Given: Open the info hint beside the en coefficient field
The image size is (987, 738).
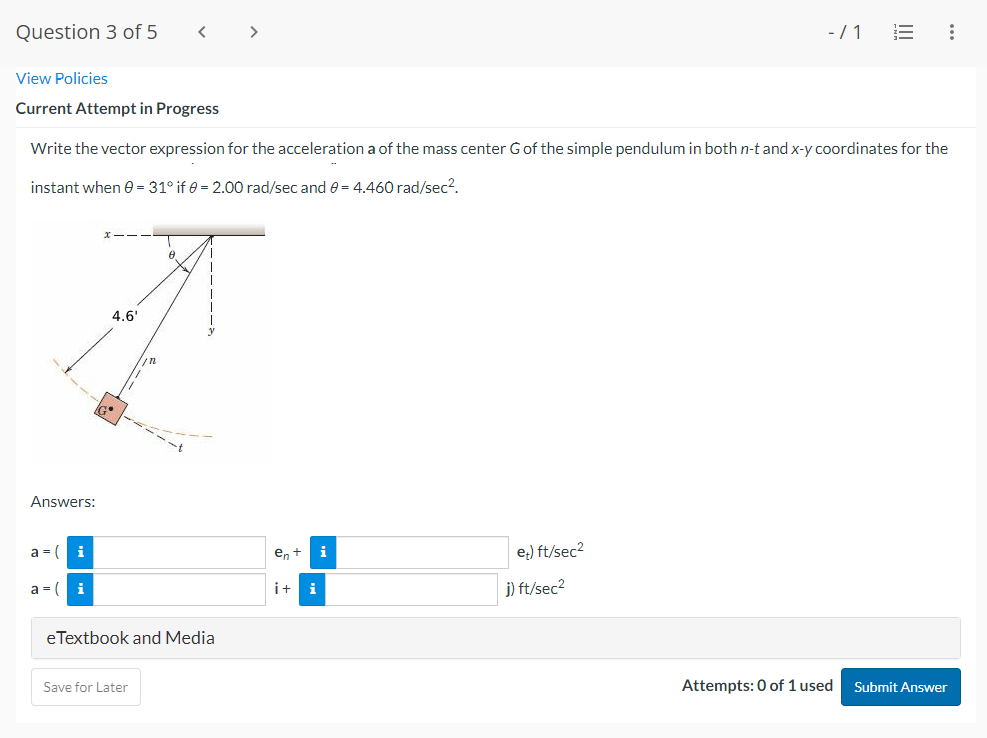Looking at the screenshot, I should pos(80,551).
